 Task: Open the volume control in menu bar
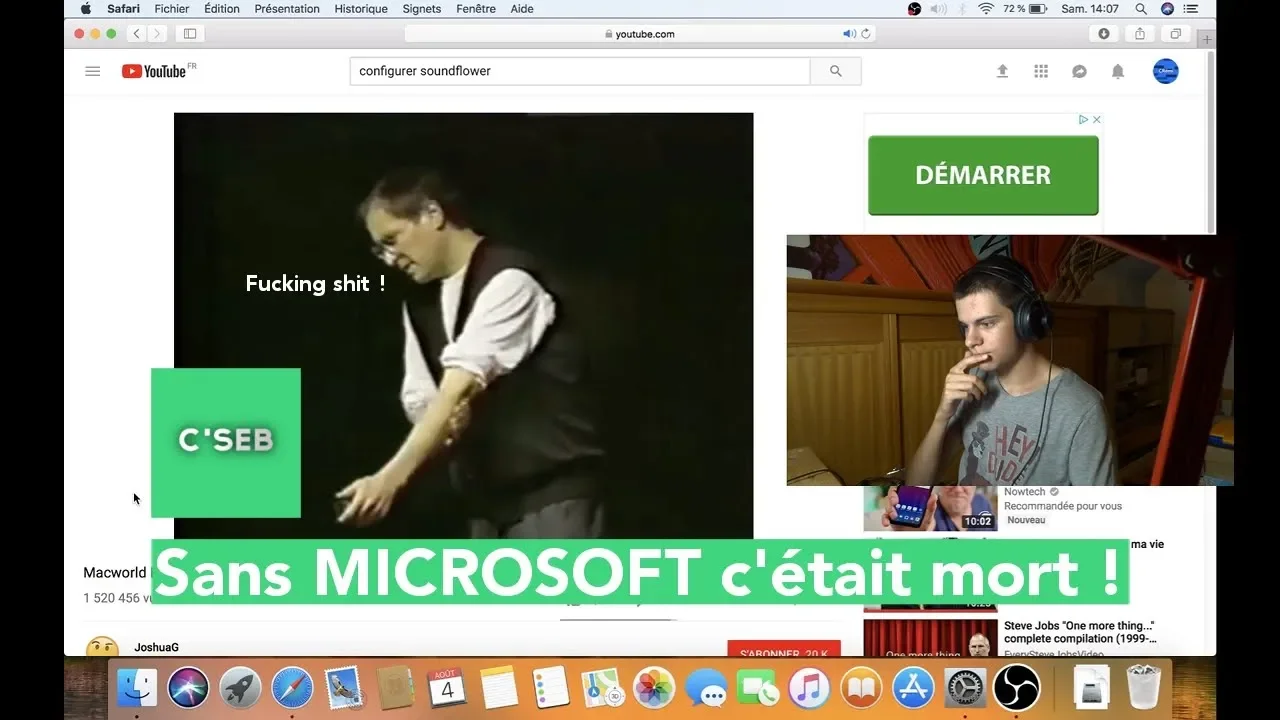pyautogui.click(x=938, y=9)
